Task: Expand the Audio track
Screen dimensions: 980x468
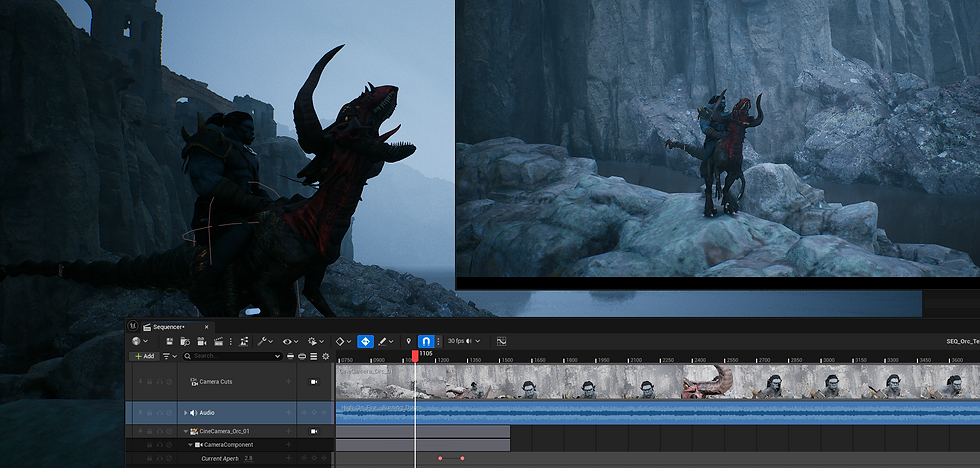Action: (185, 412)
